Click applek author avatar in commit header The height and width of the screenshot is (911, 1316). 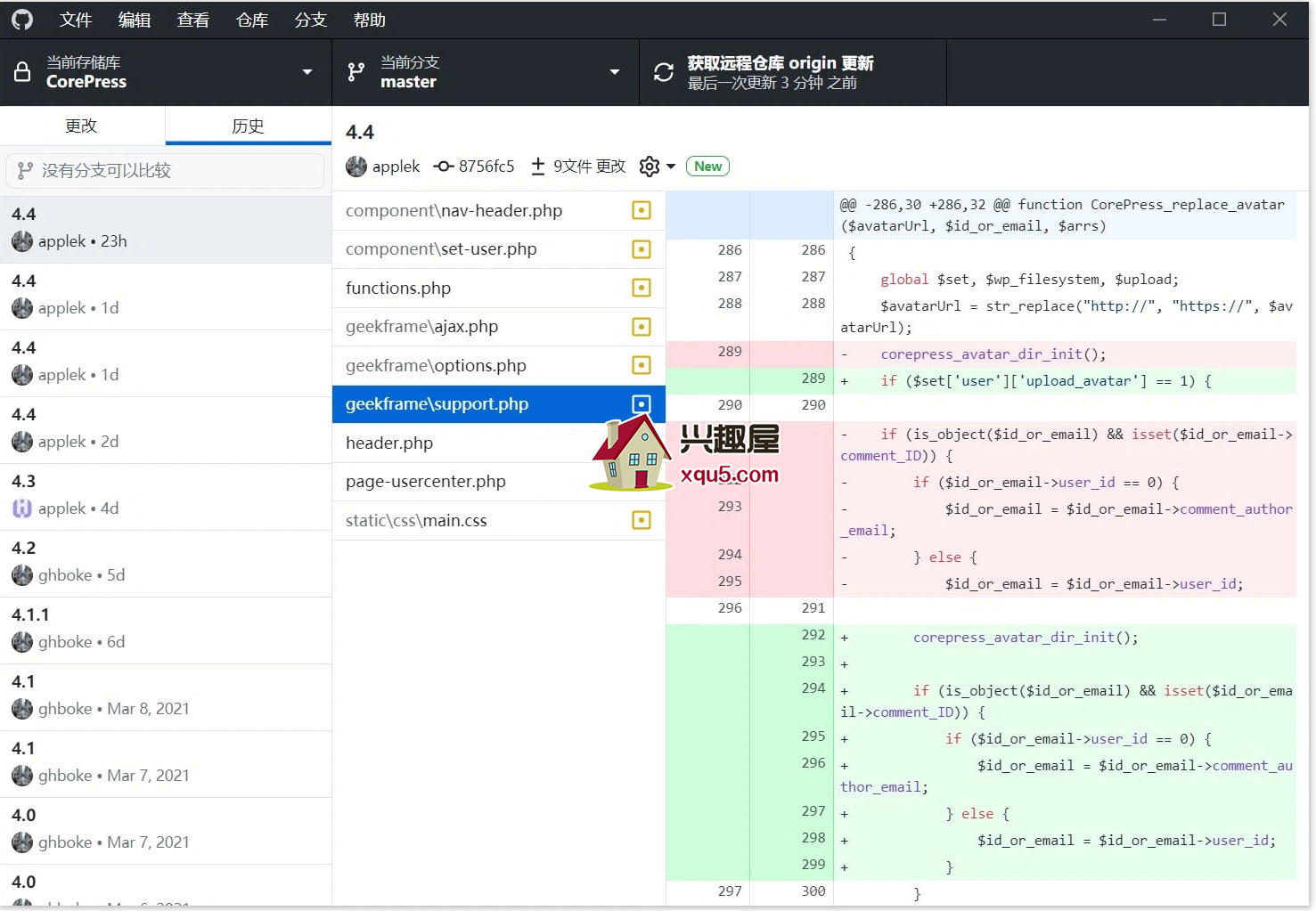point(356,167)
